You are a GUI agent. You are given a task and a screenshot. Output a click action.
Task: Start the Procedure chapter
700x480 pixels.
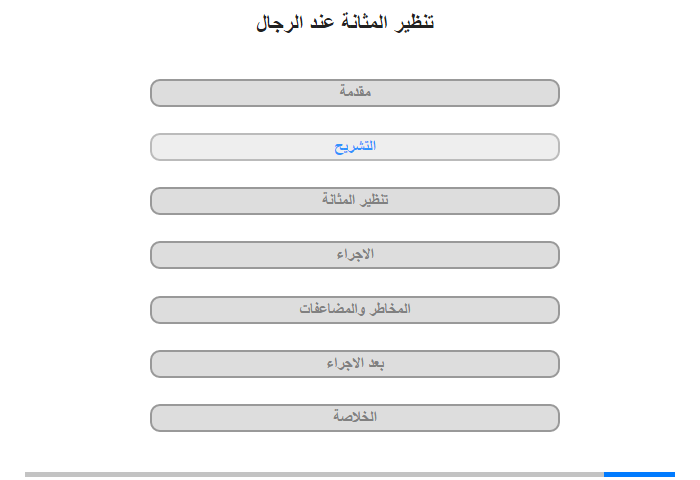pos(354,255)
